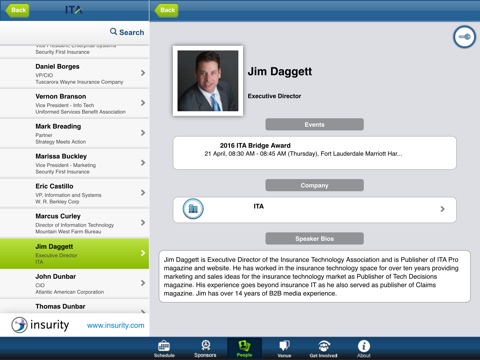This screenshot has width=480, height=360.
Task: Select Marcus Curley name in list
Action: click(x=58, y=216)
